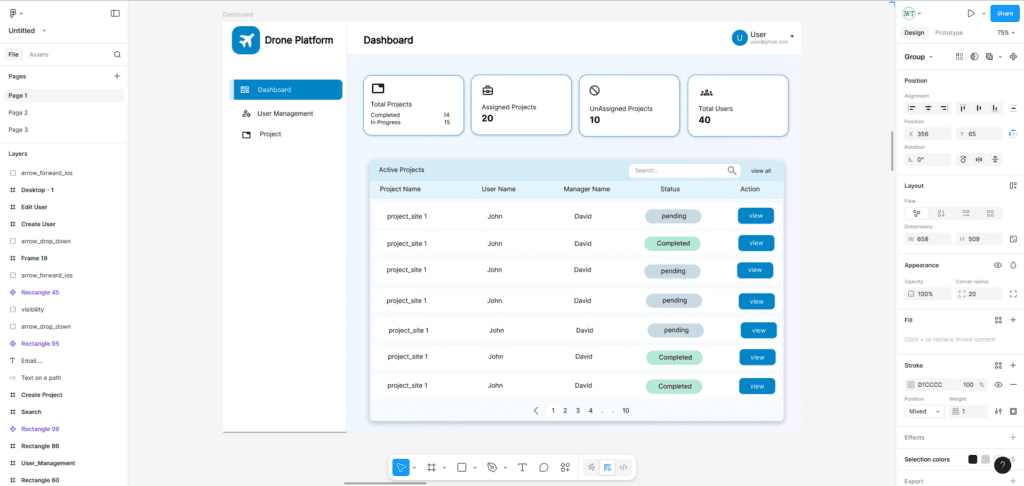Remove the D1CCCC stroke with minus
Image resolution: width=1024 pixels, height=486 pixels.
(1013, 385)
